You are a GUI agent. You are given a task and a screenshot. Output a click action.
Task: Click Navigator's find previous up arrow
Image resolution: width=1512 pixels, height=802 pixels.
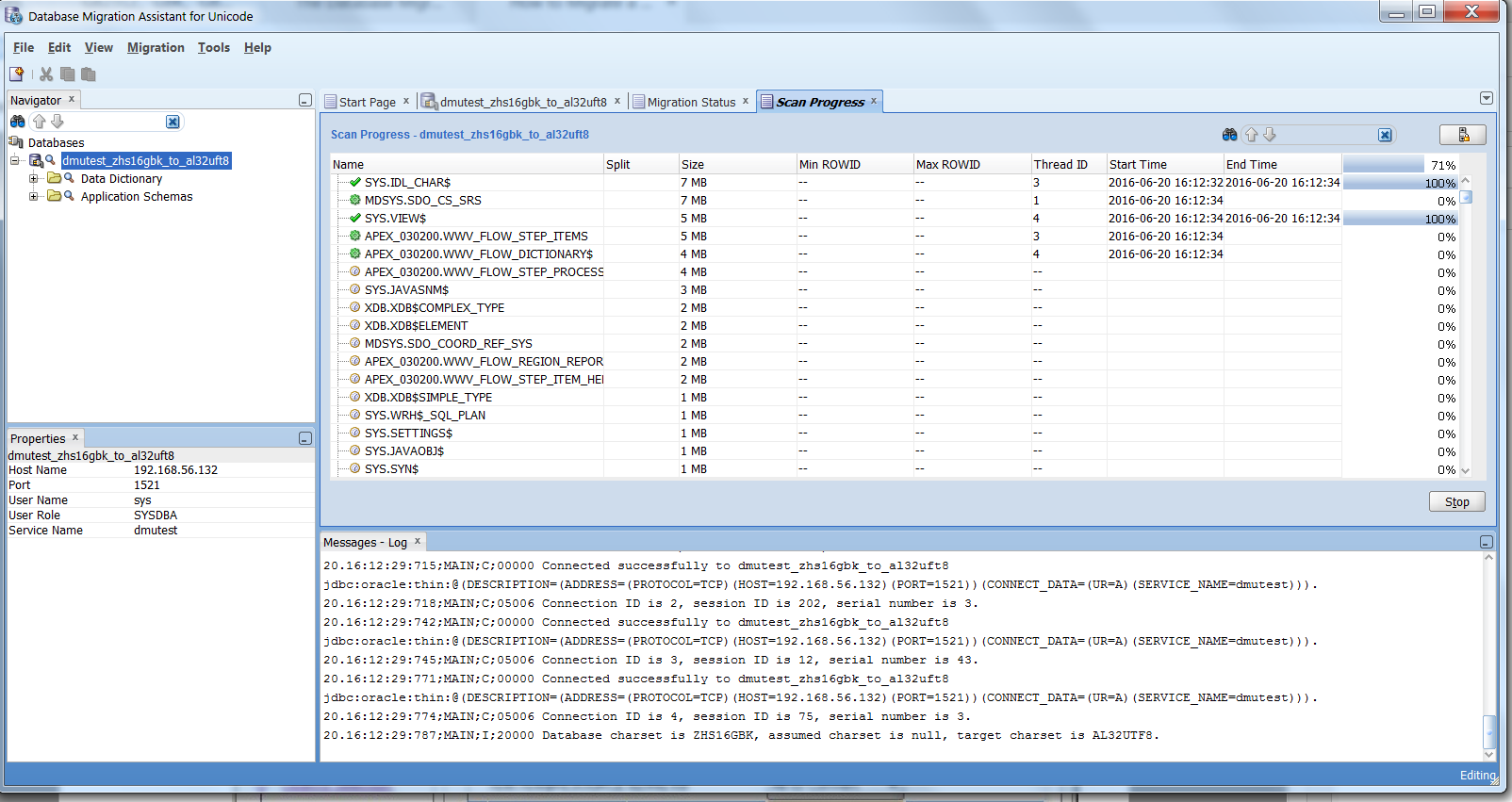[x=39, y=122]
